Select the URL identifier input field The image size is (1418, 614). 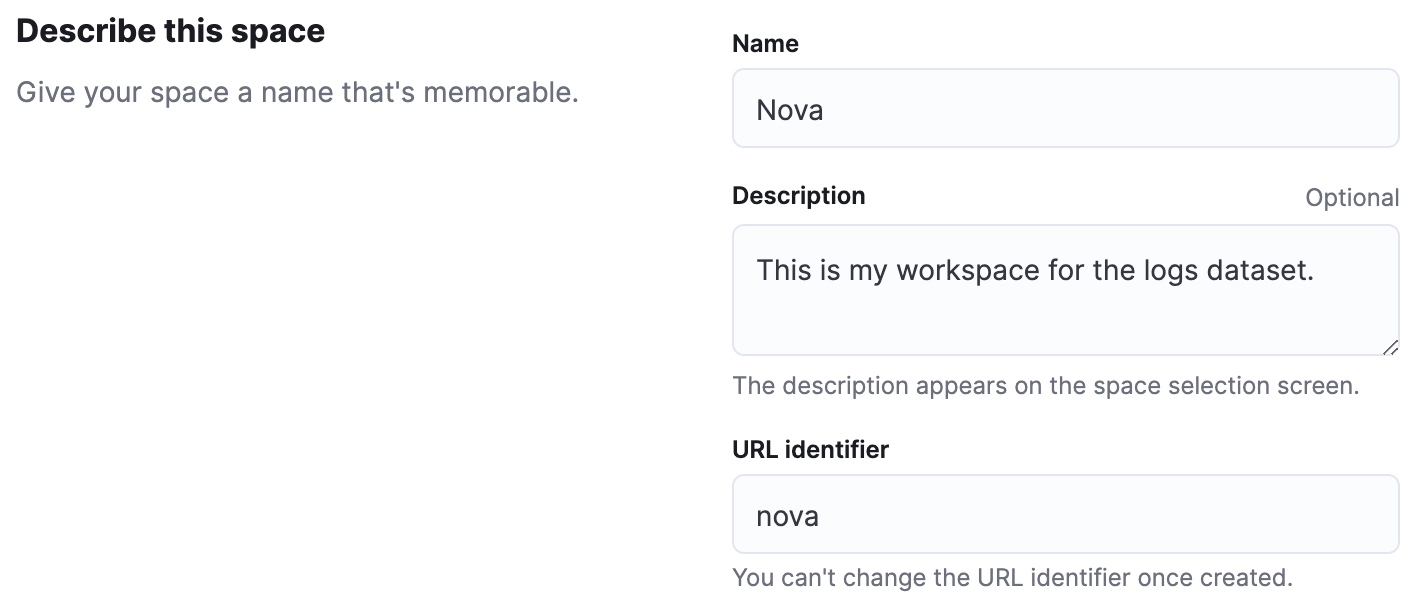[1065, 514]
